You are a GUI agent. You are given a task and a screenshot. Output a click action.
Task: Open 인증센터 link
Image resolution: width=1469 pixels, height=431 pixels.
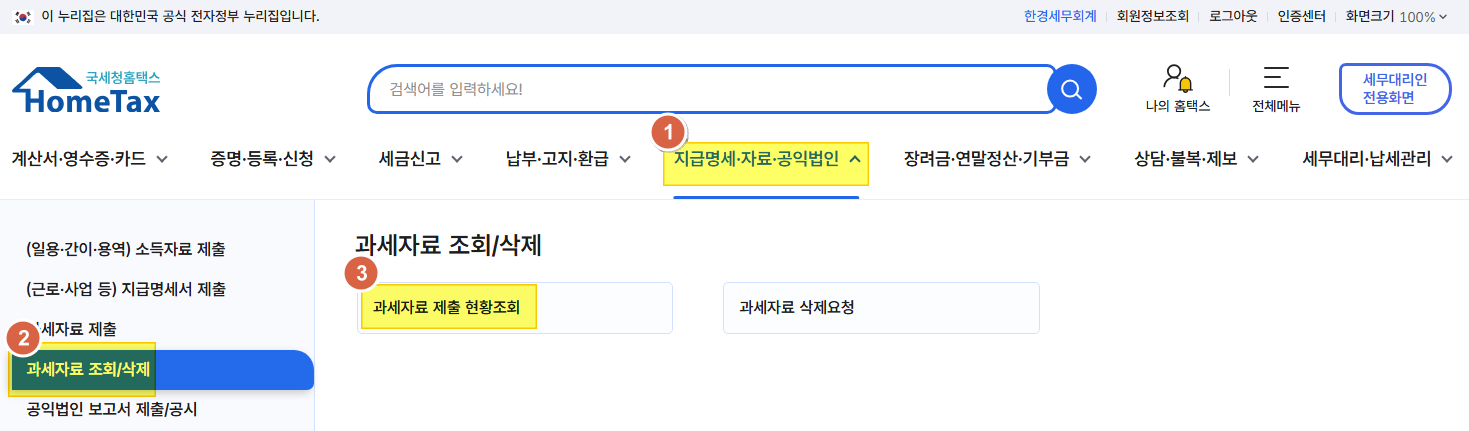[x=1302, y=16]
